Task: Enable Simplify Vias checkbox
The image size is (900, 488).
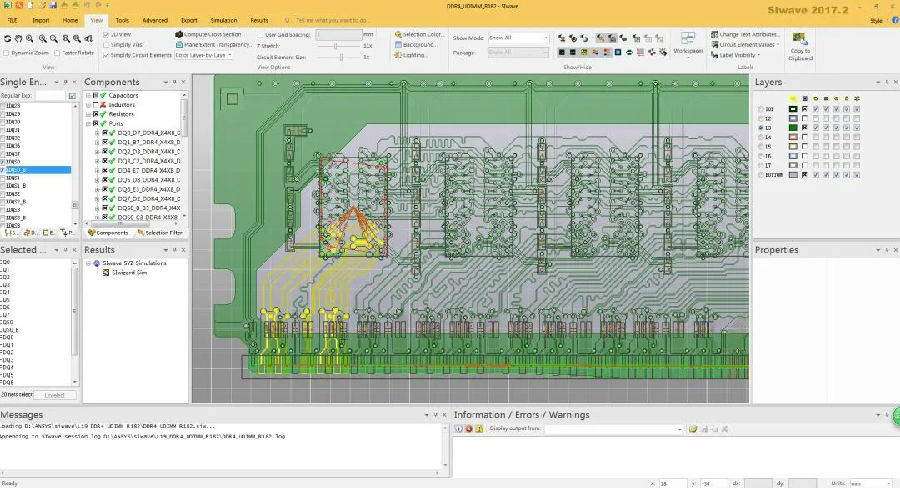Action: tap(106, 45)
